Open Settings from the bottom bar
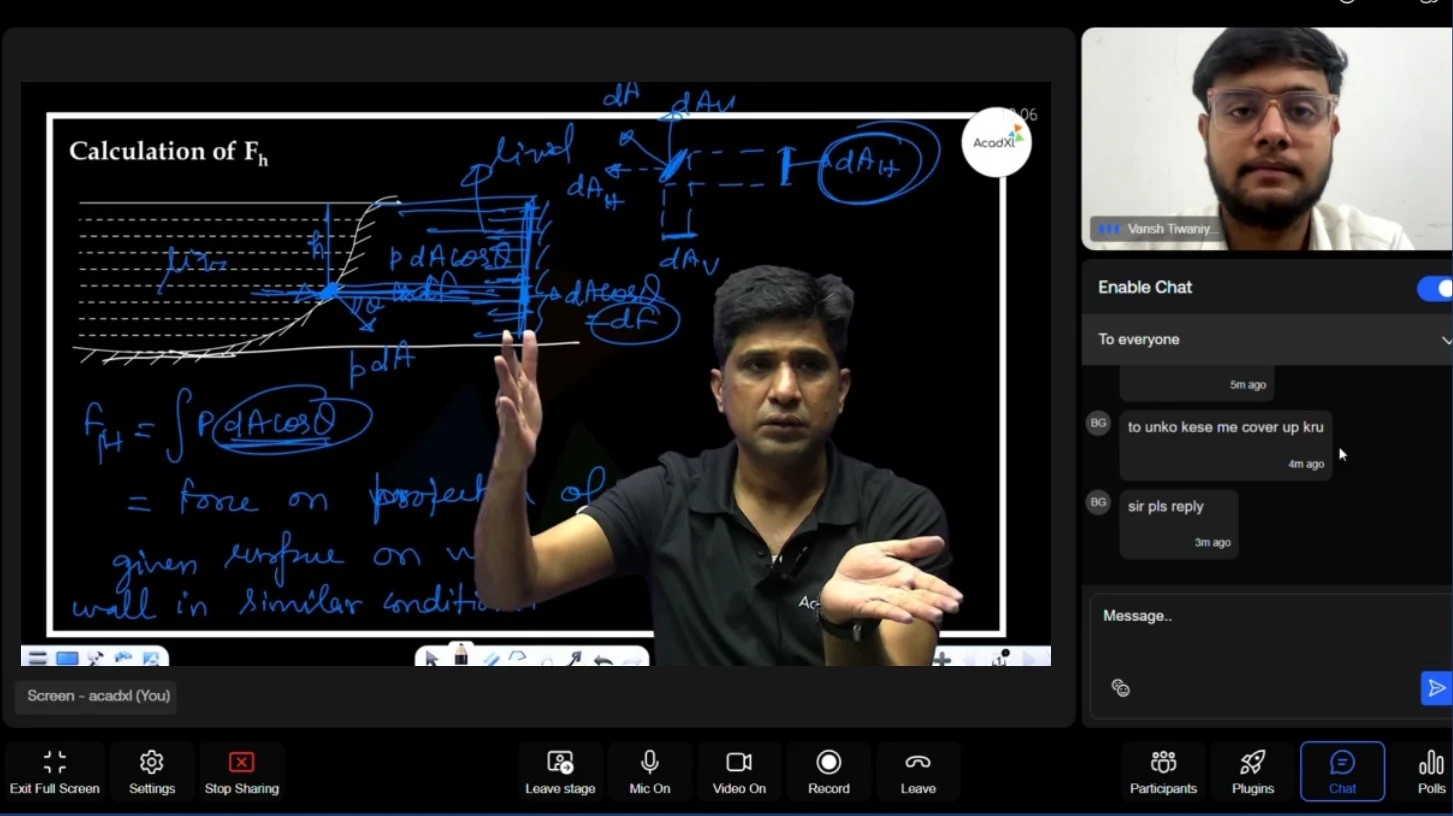Image resolution: width=1453 pixels, height=816 pixels. (151, 770)
